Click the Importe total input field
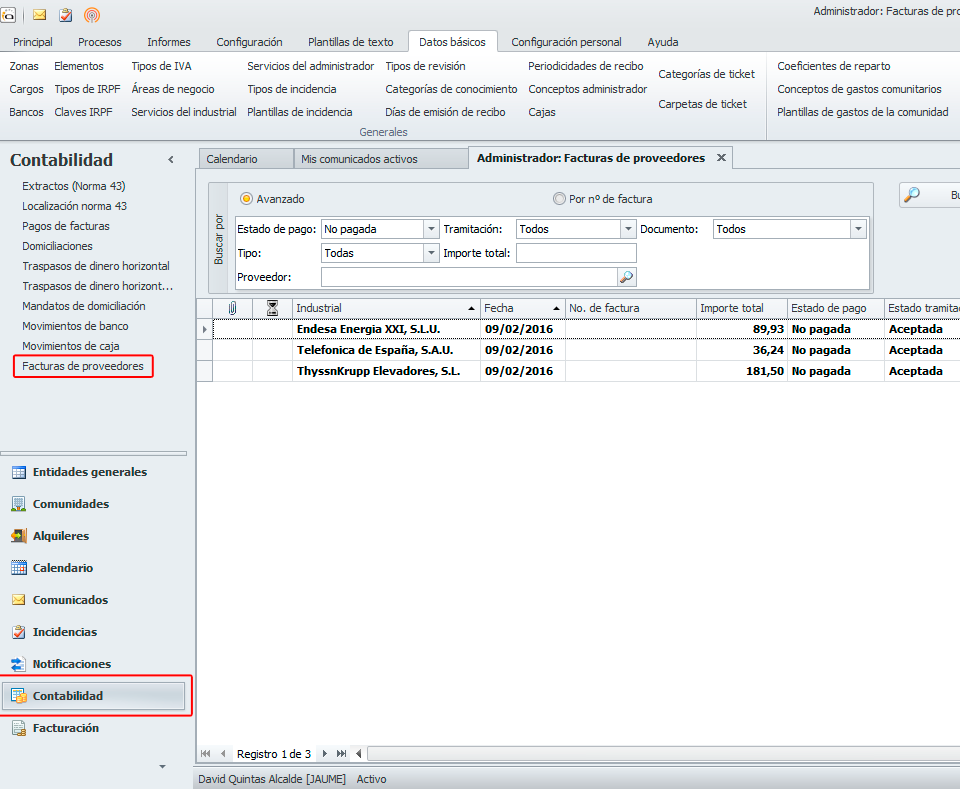Screen dimensions: 960x789 pyautogui.click(x=576, y=253)
